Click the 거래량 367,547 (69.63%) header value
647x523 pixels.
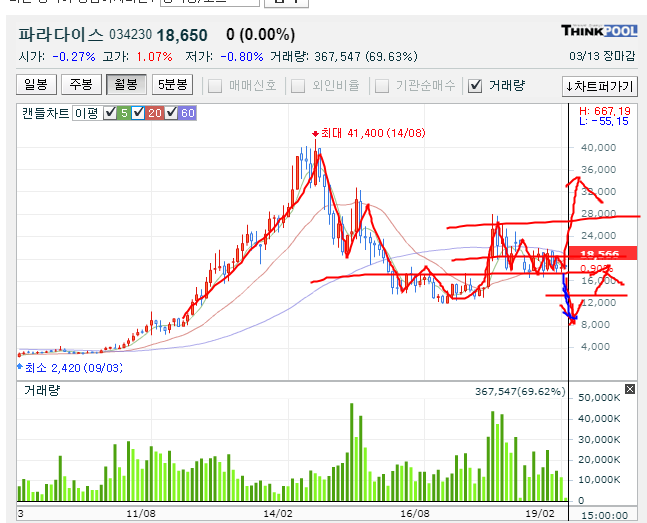344,56
